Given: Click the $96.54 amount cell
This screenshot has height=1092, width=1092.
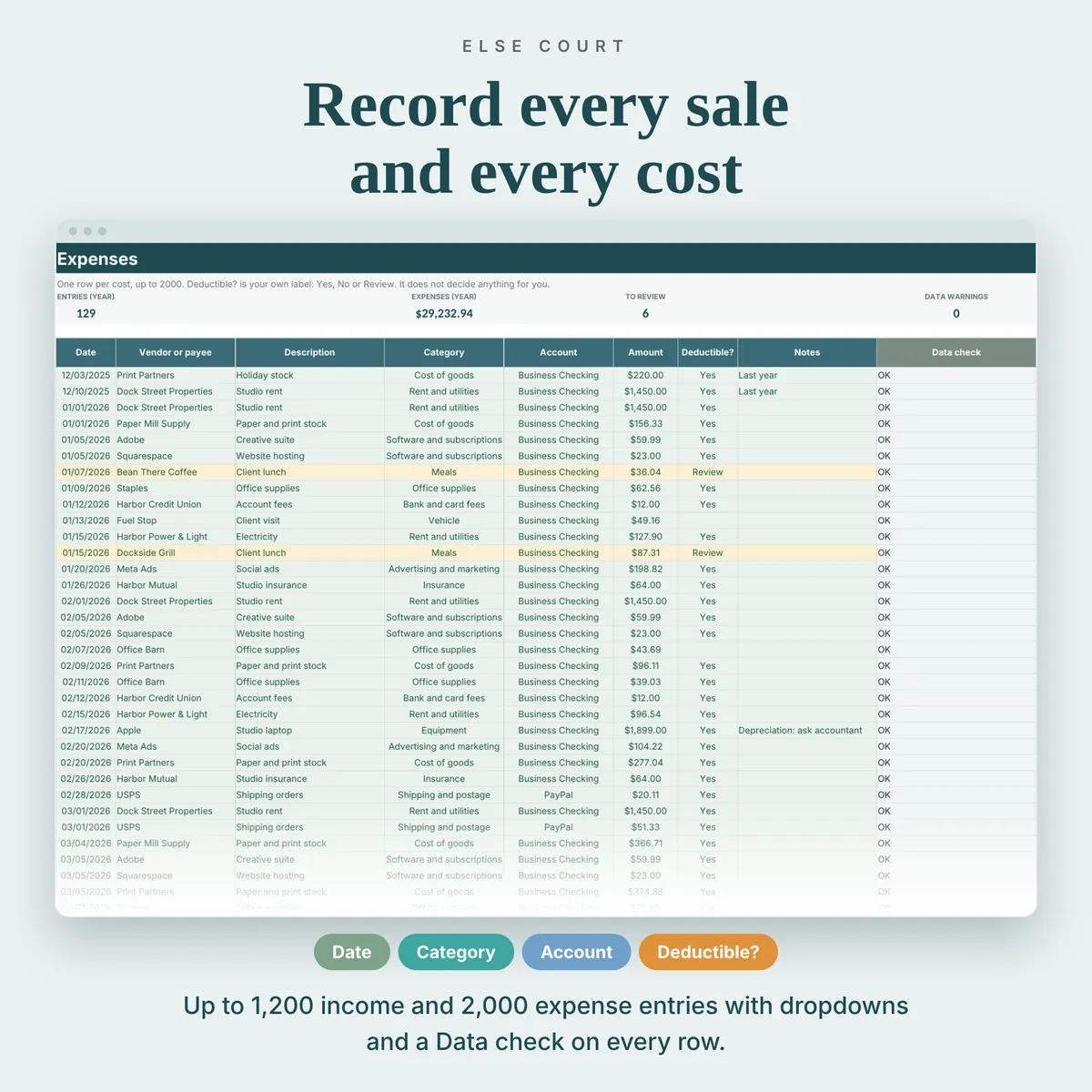Looking at the screenshot, I should point(645,714).
